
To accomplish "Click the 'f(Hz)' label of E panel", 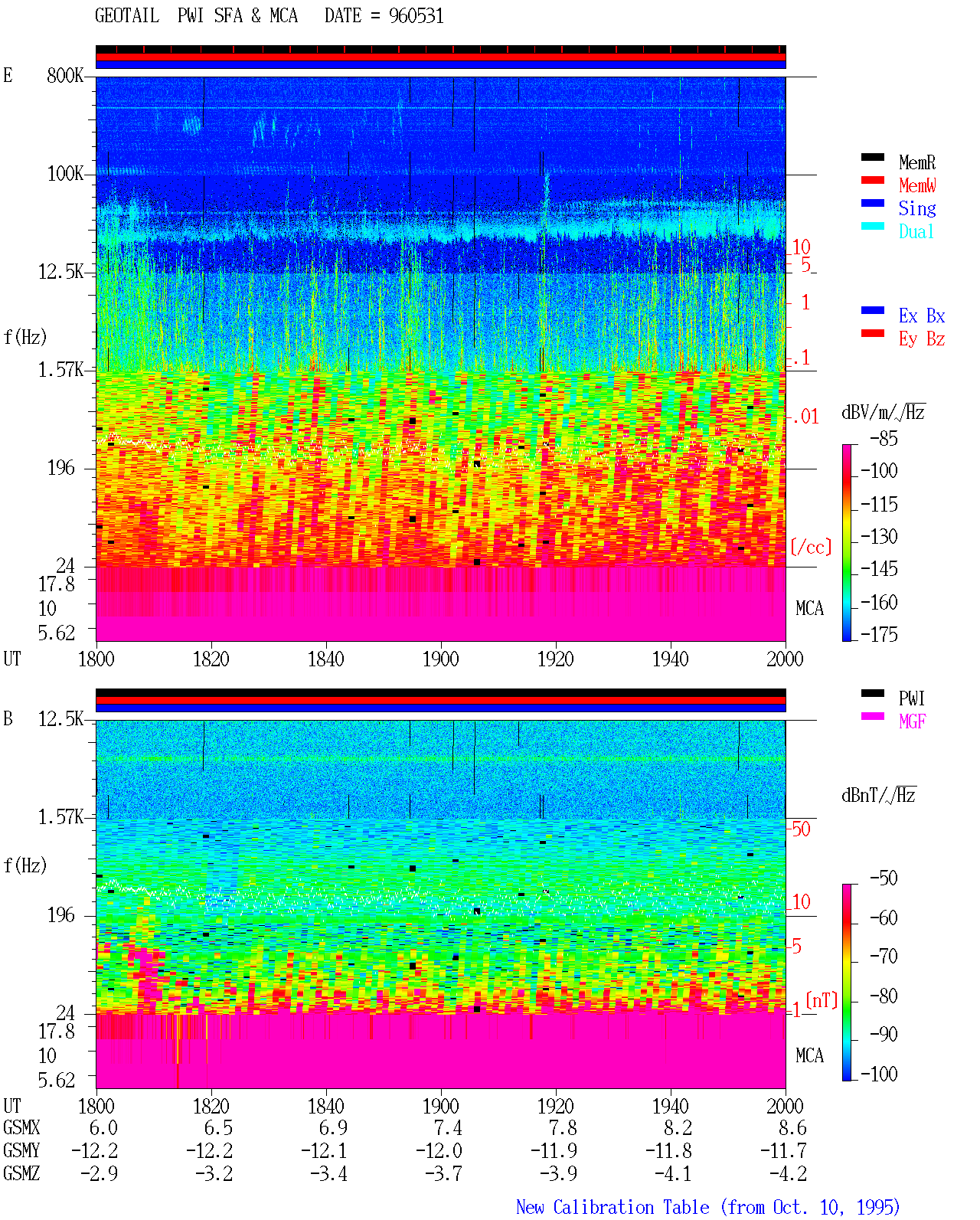I will [x=25, y=337].
